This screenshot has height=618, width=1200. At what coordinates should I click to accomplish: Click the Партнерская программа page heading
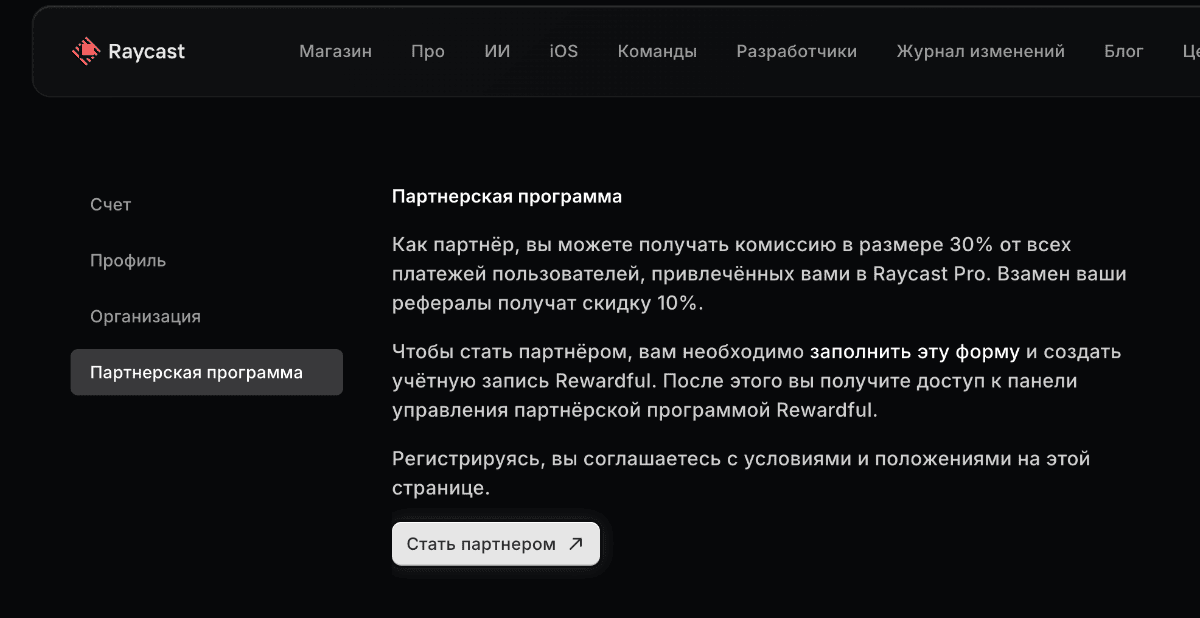506,197
